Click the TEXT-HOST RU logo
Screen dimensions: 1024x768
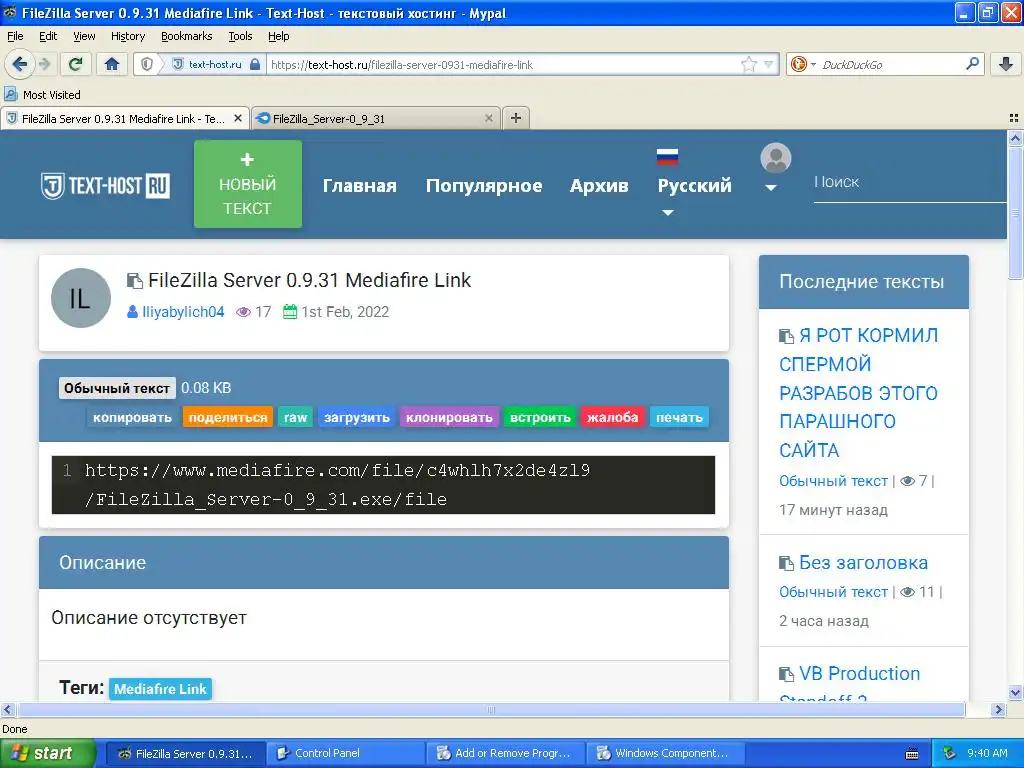(105, 185)
